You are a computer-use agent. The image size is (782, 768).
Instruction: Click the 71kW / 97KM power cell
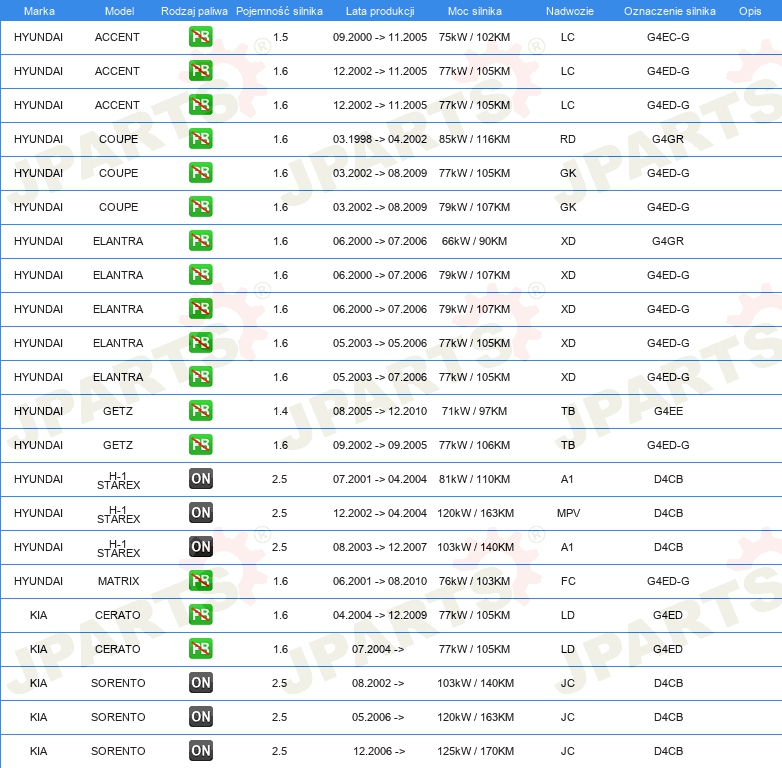click(474, 411)
